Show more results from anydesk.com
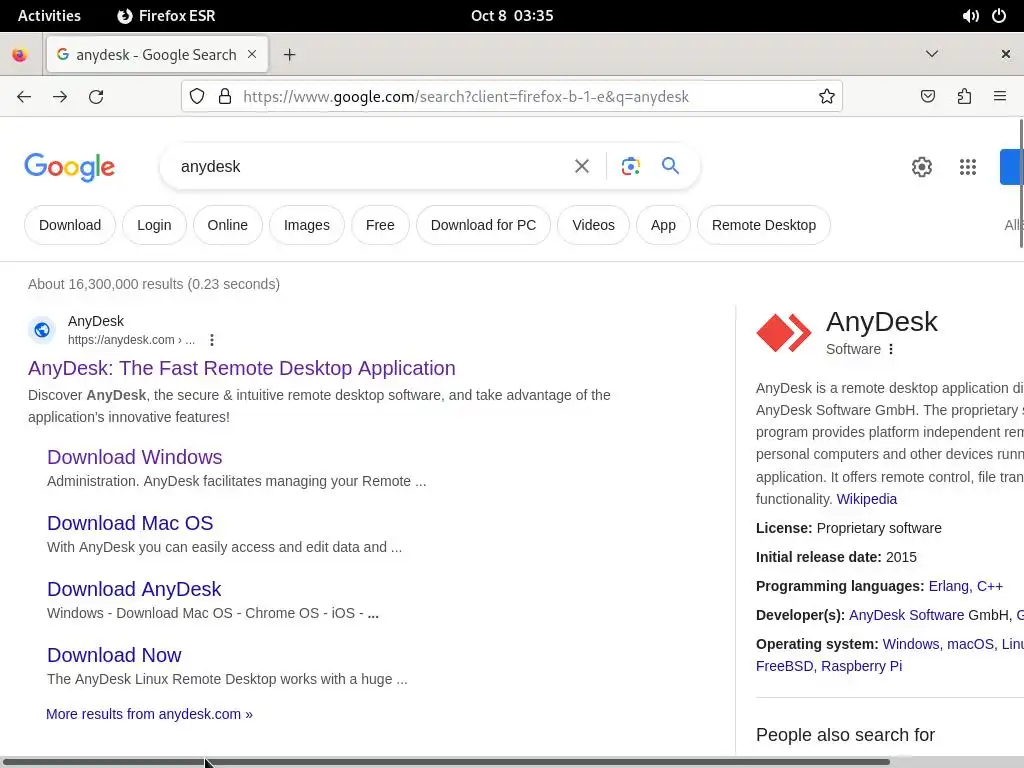This screenshot has width=1024, height=768. click(149, 714)
